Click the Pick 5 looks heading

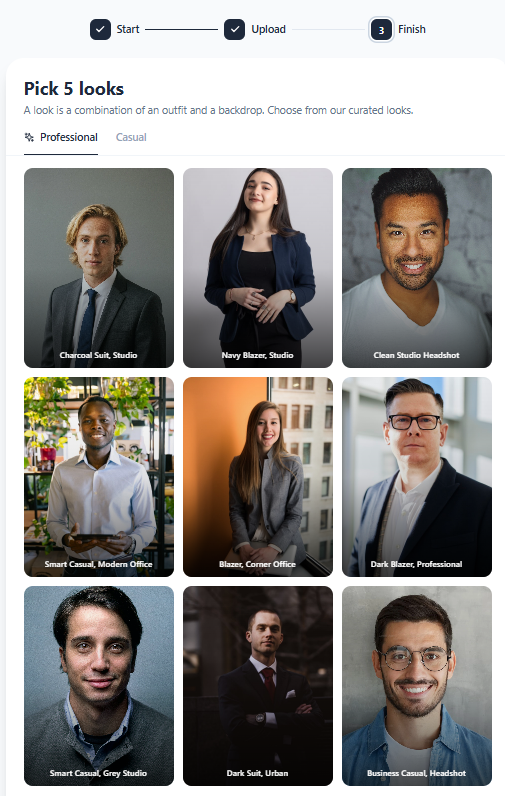pyautogui.click(x=74, y=89)
